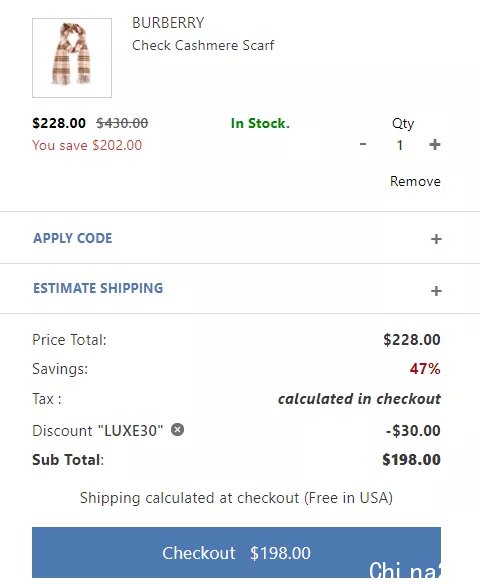Remove the LUXE30 discount code
The height and width of the screenshot is (584, 480).
click(x=177, y=429)
